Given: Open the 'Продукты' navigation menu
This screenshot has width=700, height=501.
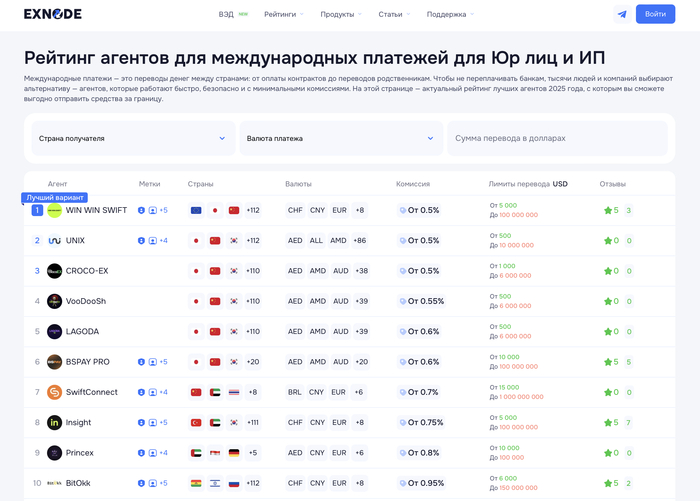Looking at the screenshot, I should click(x=341, y=14).
